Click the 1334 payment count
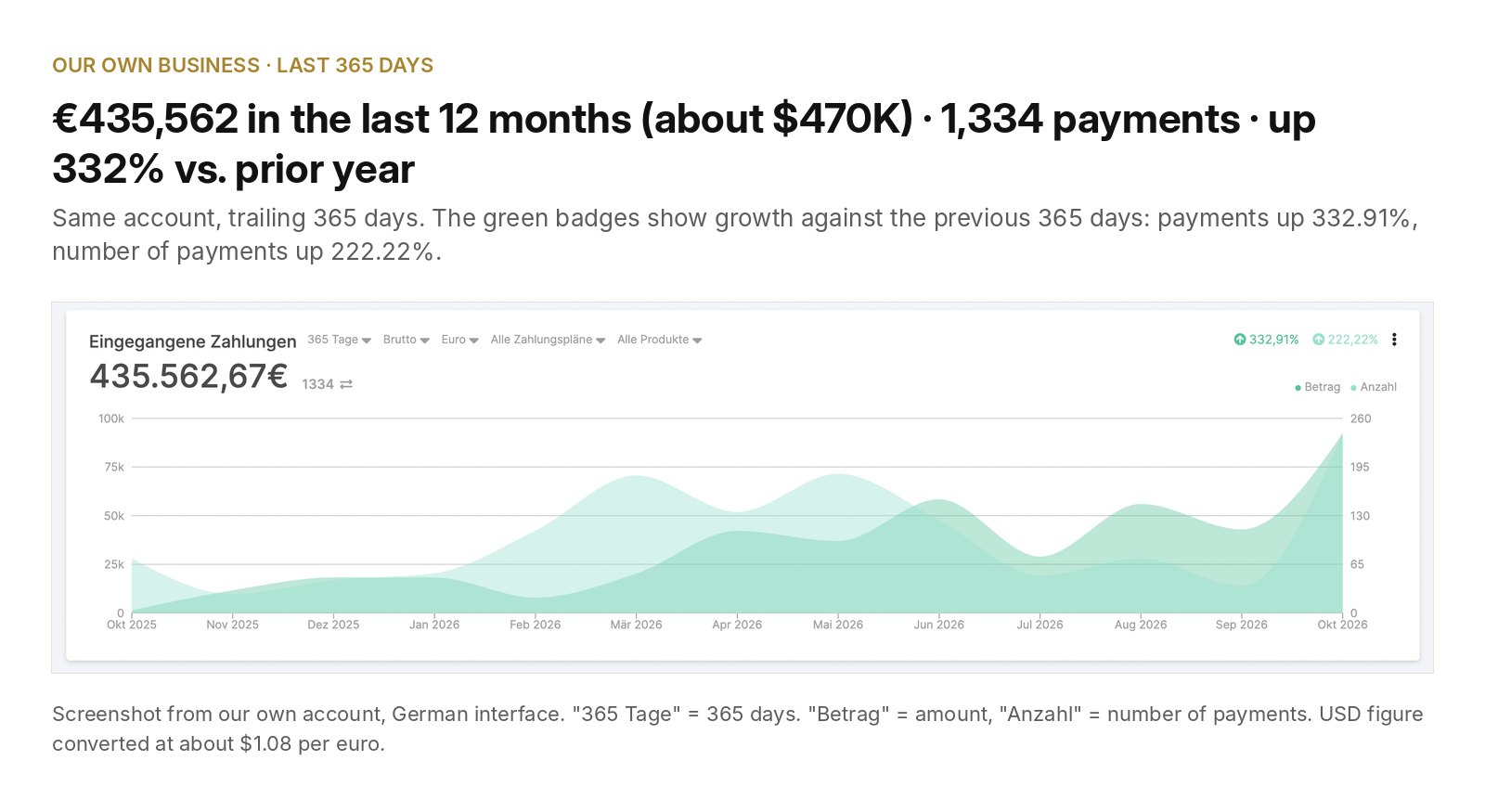Viewport: 1485px width, 812px height. pos(317,384)
